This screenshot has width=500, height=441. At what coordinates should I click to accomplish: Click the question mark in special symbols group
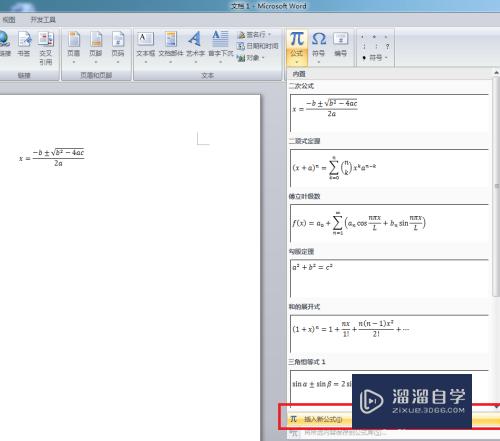click(x=387, y=47)
